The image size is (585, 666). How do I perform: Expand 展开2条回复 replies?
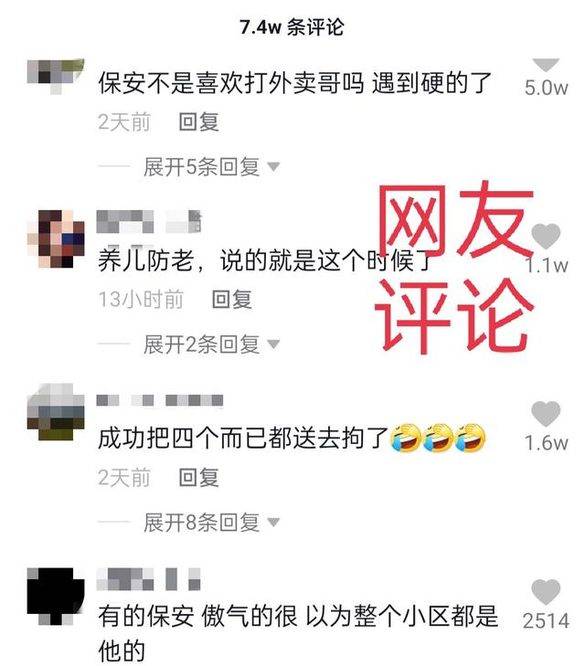(211, 344)
